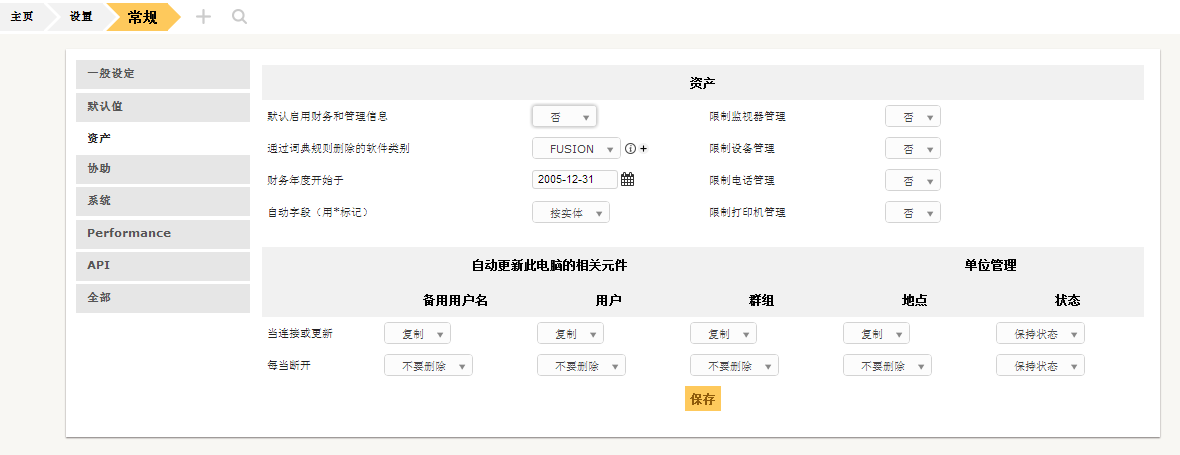This screenshot has height=455, width=1180.
Task: Switch to the API tab
Action: coord(162,265)
